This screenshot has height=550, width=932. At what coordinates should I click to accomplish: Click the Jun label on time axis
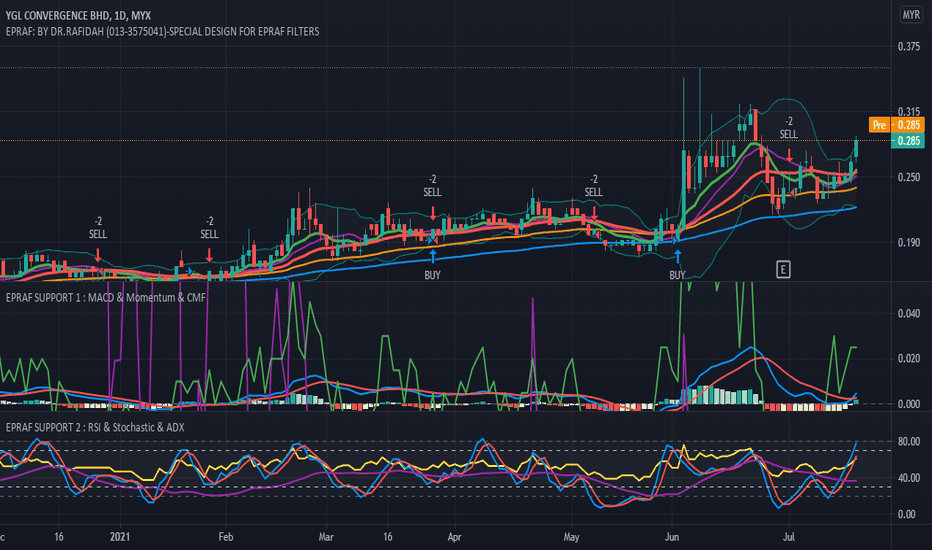click(x=672, y=537)
